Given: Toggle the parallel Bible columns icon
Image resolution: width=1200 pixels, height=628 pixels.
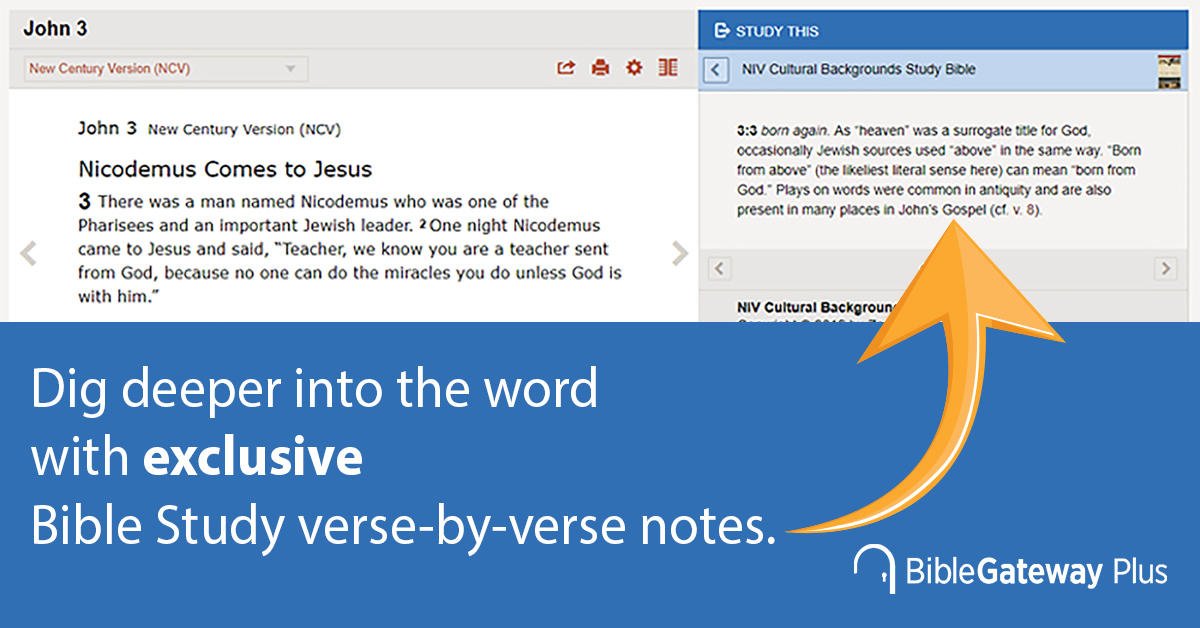Looking at the screenshot, I should [667, 68].
